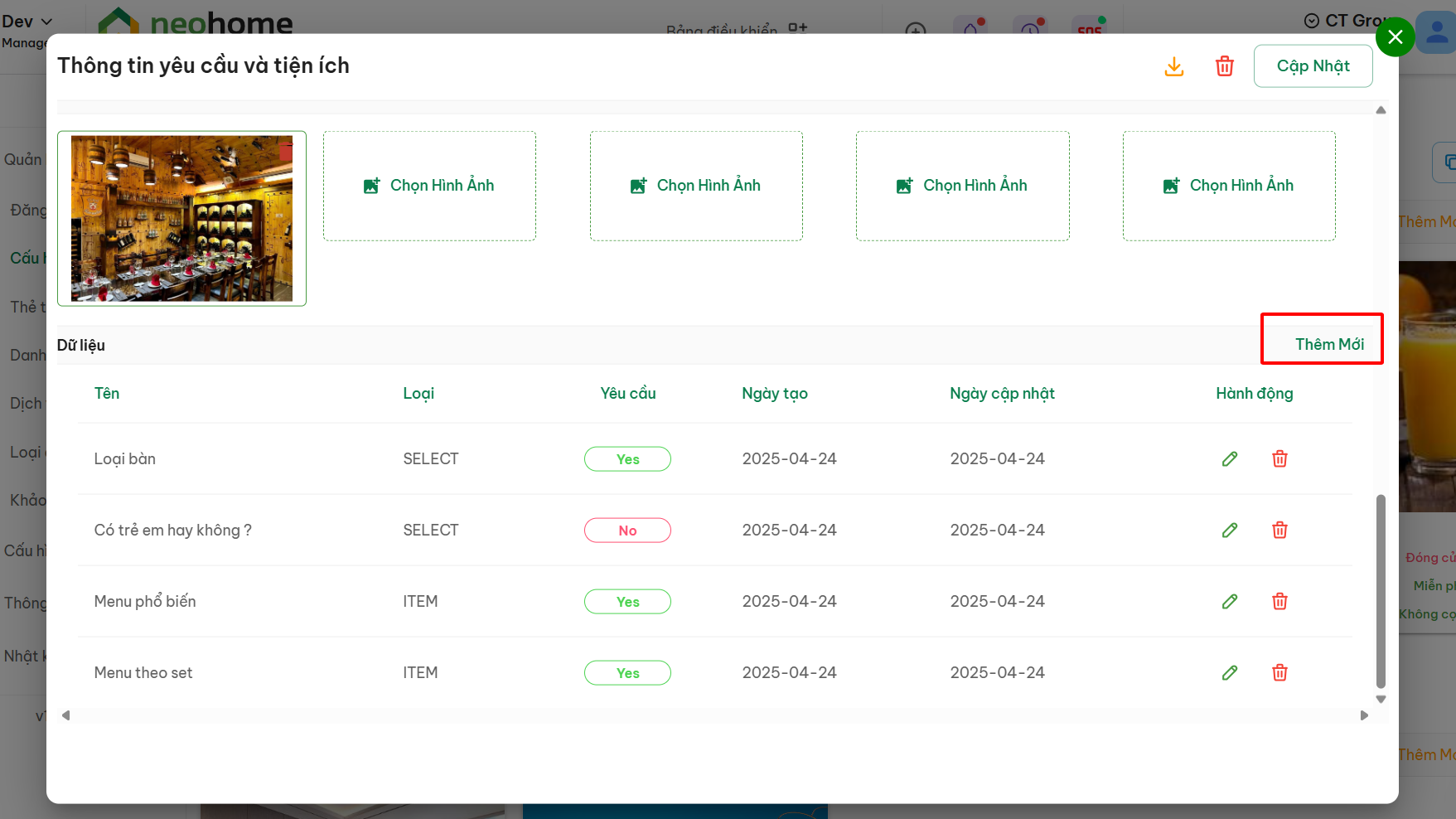
Task: Click the download icon in the dialog header
Action: [1174, 66]
